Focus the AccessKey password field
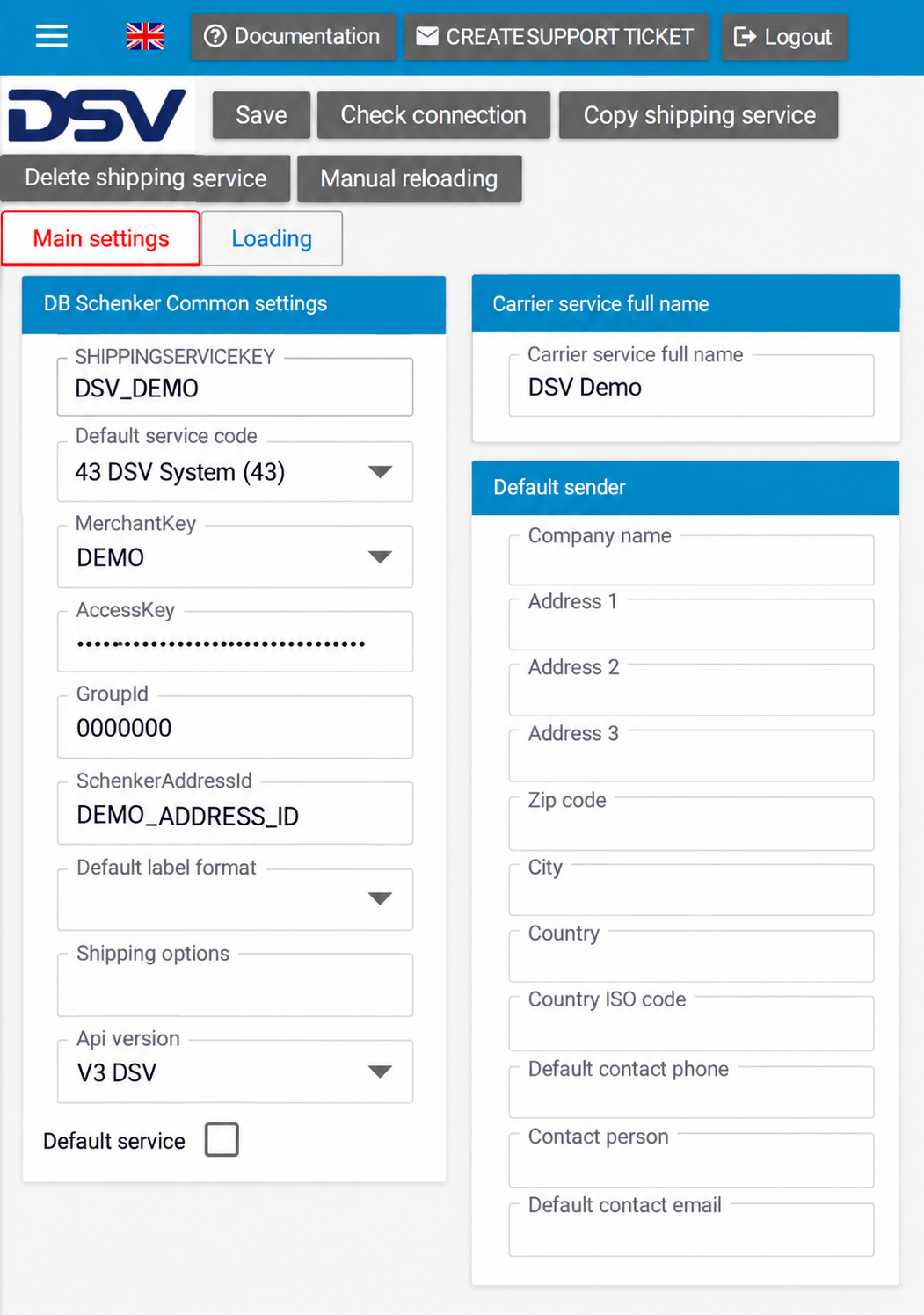Screen dimensions: 924x1315 pos(235,643)
